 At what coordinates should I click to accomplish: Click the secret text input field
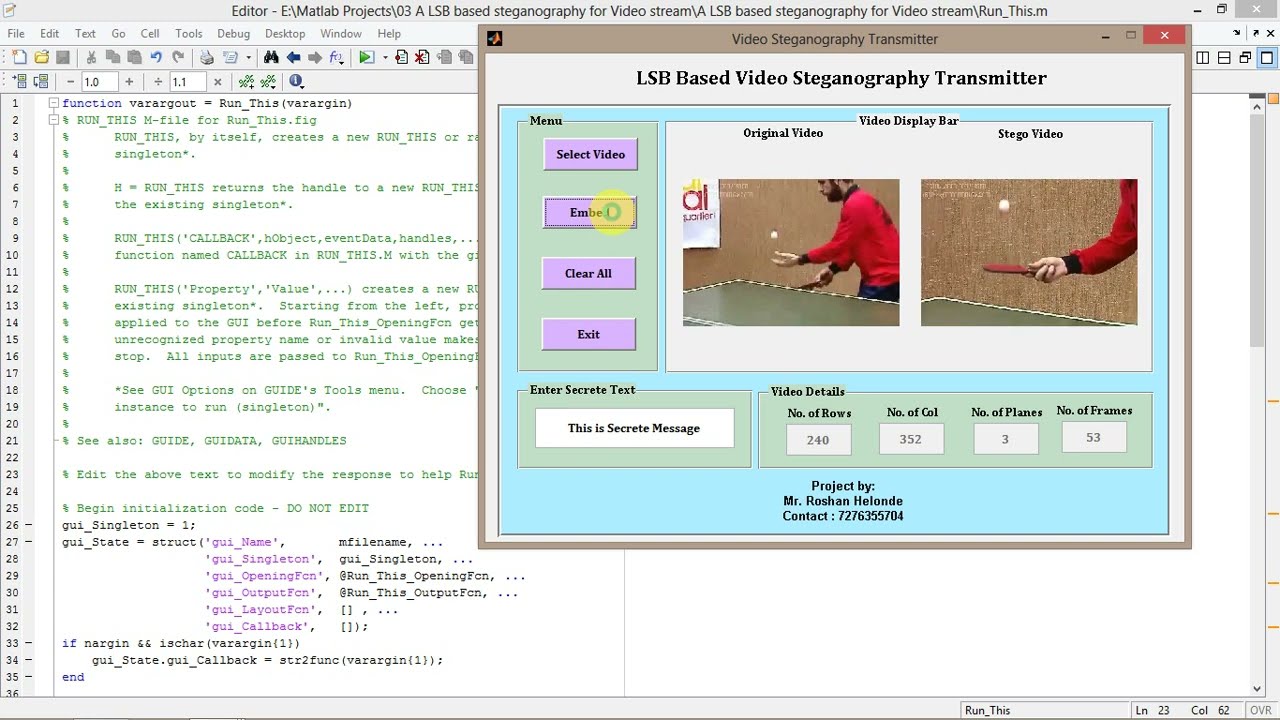634,428
